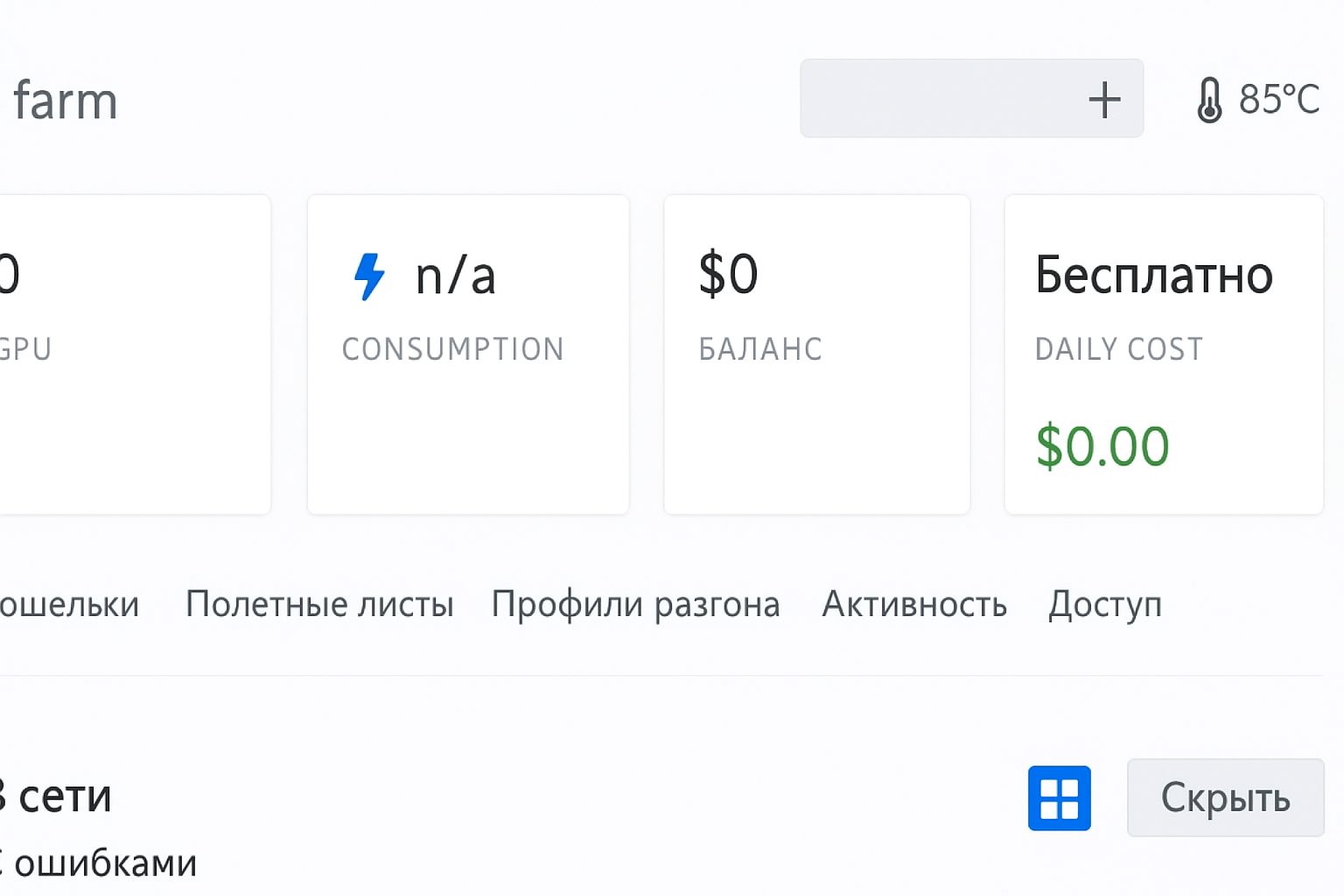Open the Полетные листы tab
The width and height of the screenshot is (1344, 896).
pos(319,604)
